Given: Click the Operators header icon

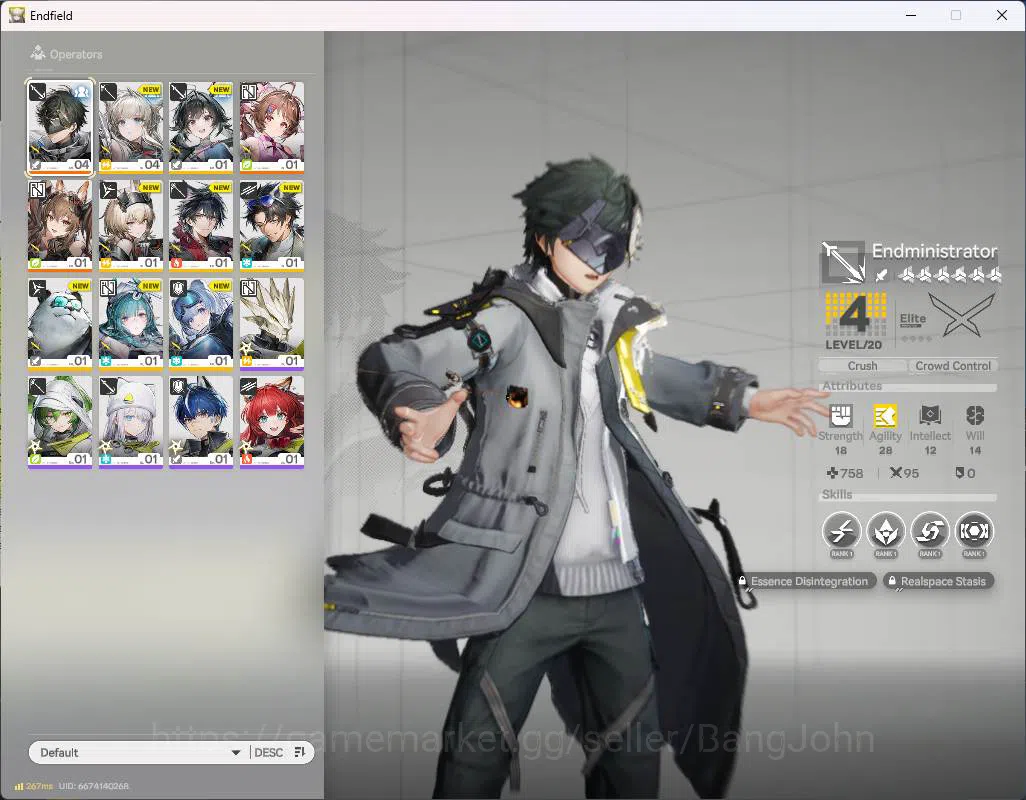Looking at the screenshot, I should point(38,53).
